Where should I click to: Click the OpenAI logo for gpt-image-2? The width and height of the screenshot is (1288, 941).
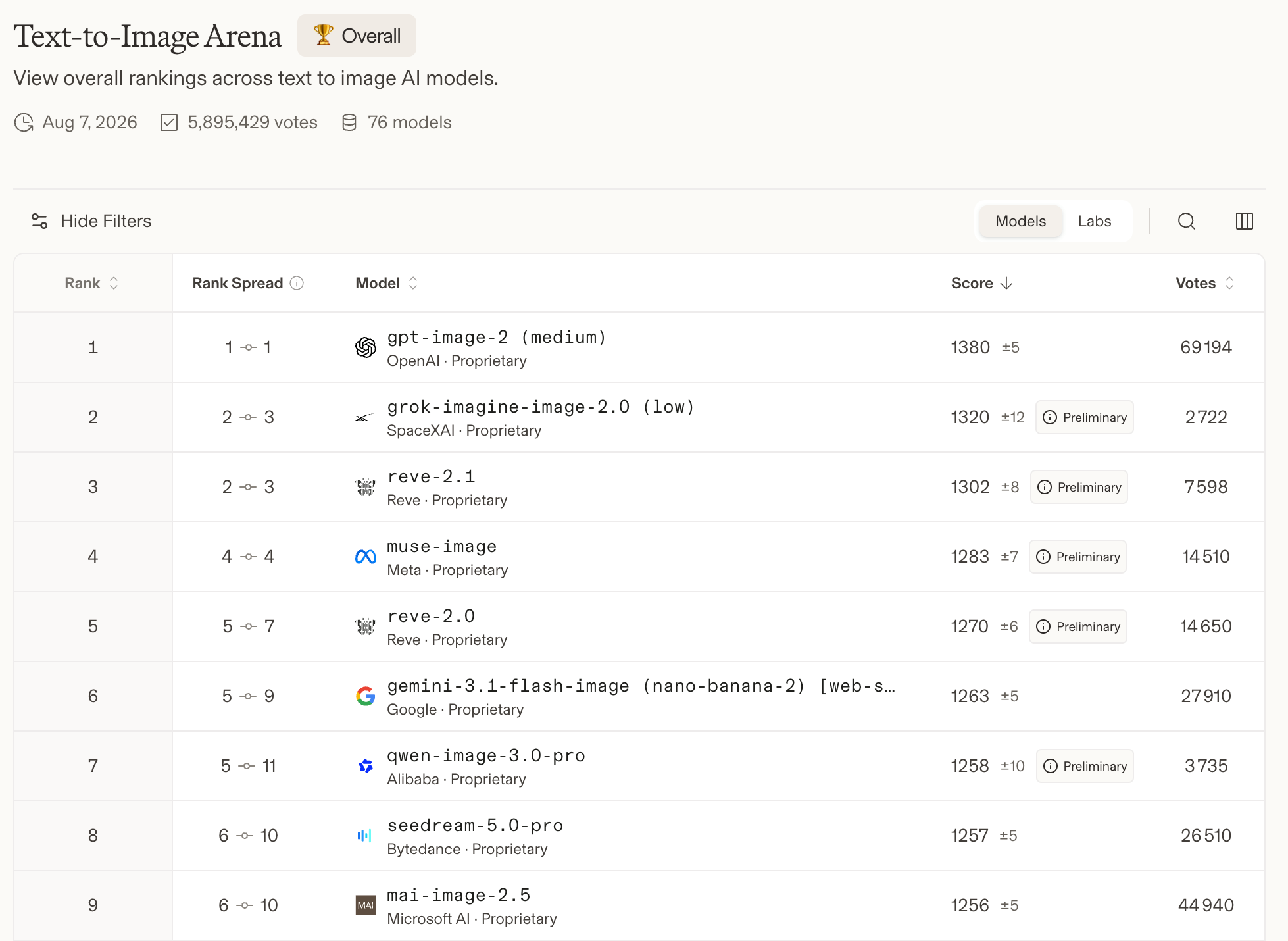[366, 347]
